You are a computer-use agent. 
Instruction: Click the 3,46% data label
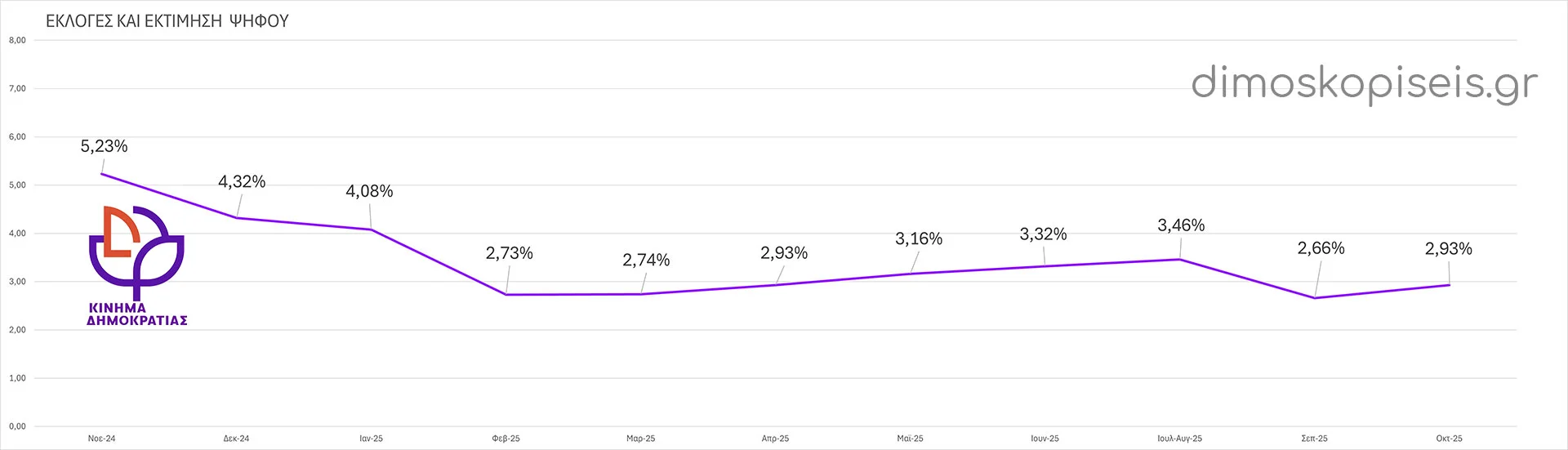pyautogui.click(x=1181, y=225)
